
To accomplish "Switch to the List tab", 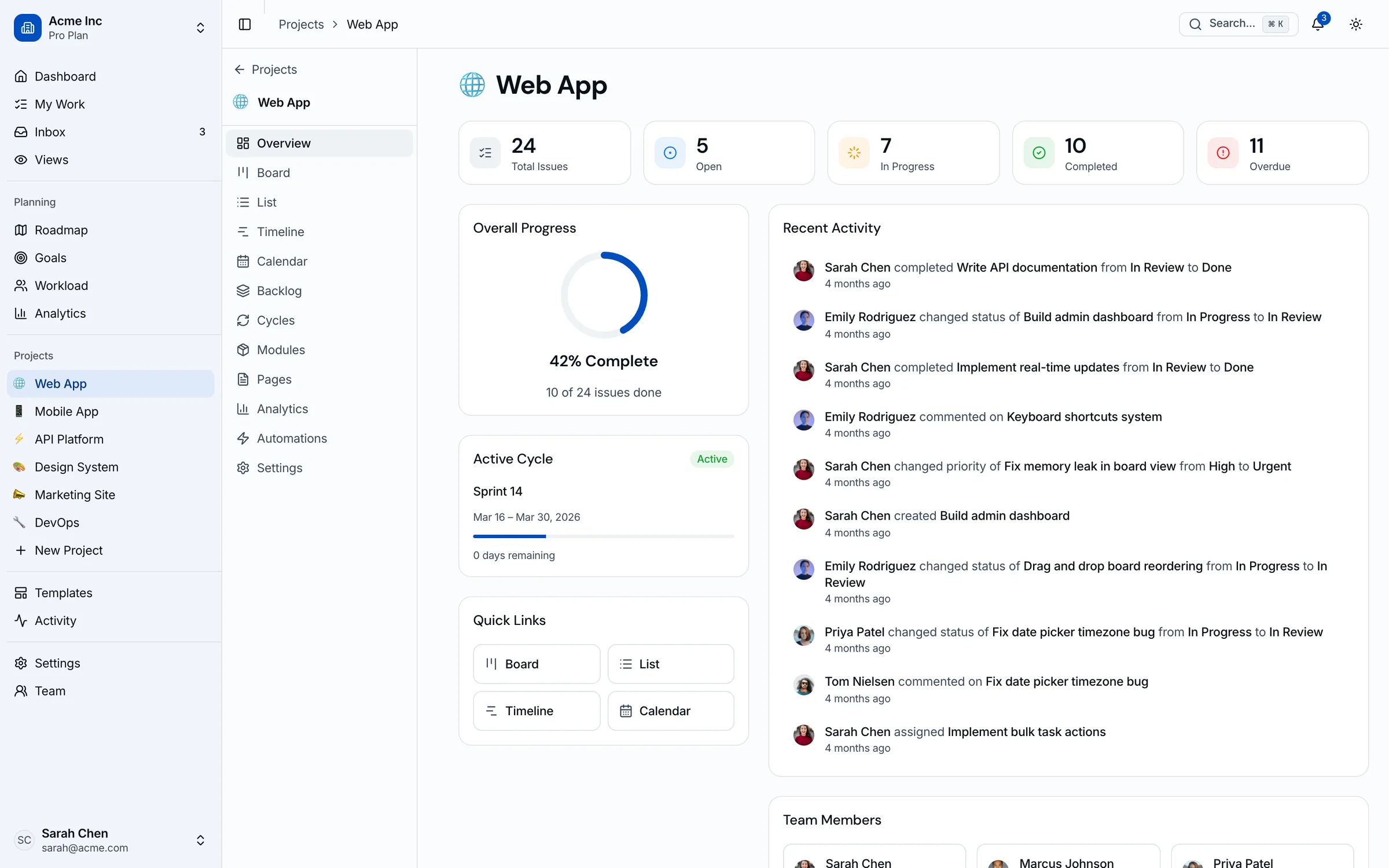I will coord(319,202).
